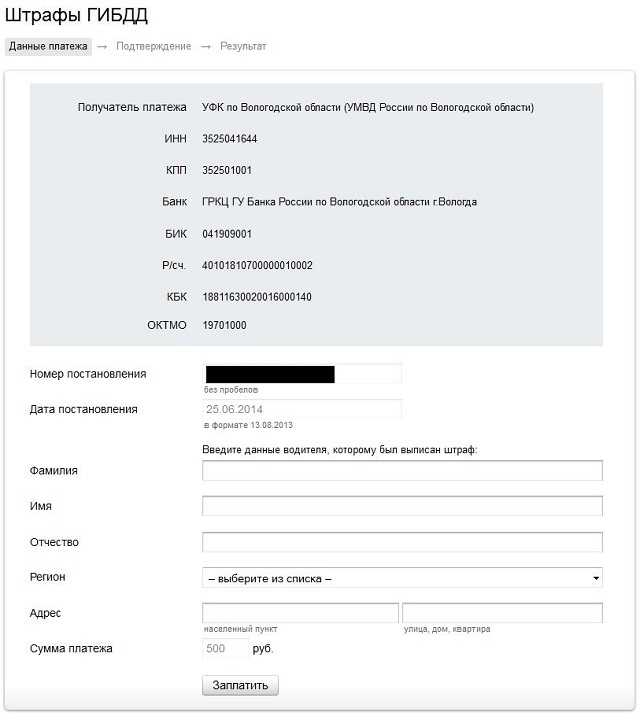Click the населенный пункт address field
This screenshot has width=640, height=716.
pos(300,613)
